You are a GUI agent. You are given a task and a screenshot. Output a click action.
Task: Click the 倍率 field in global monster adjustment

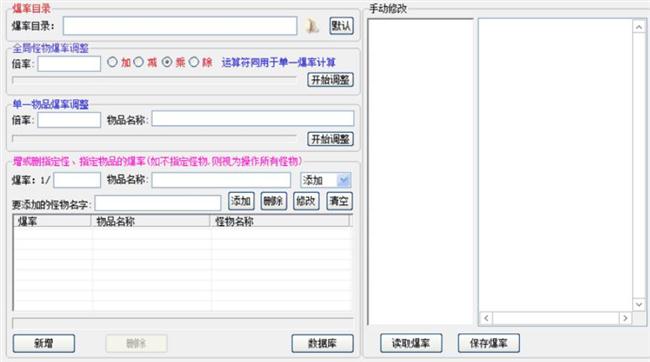(69, 64)
